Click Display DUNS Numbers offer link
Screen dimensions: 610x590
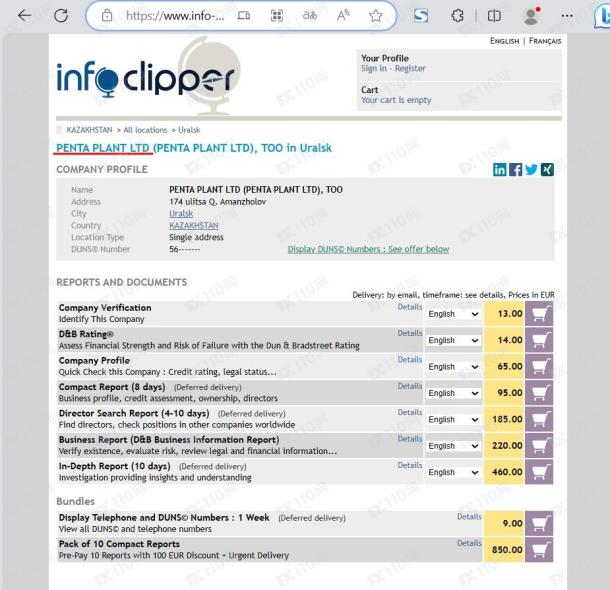click(x=368, y=249)
